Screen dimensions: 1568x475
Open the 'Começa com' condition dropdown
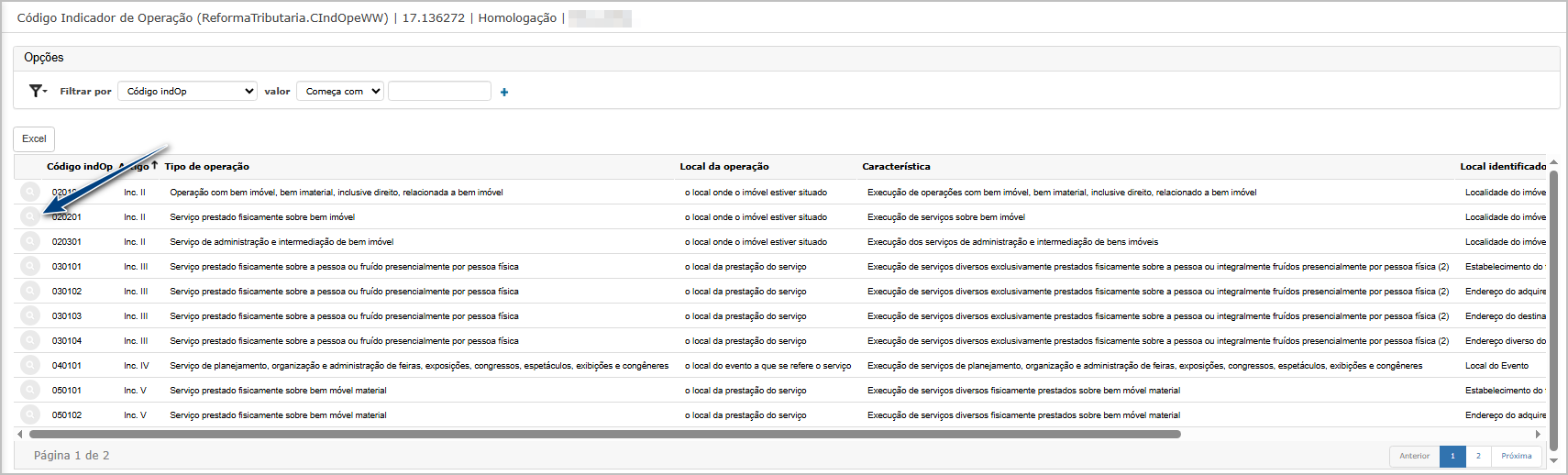click(339, 91)
